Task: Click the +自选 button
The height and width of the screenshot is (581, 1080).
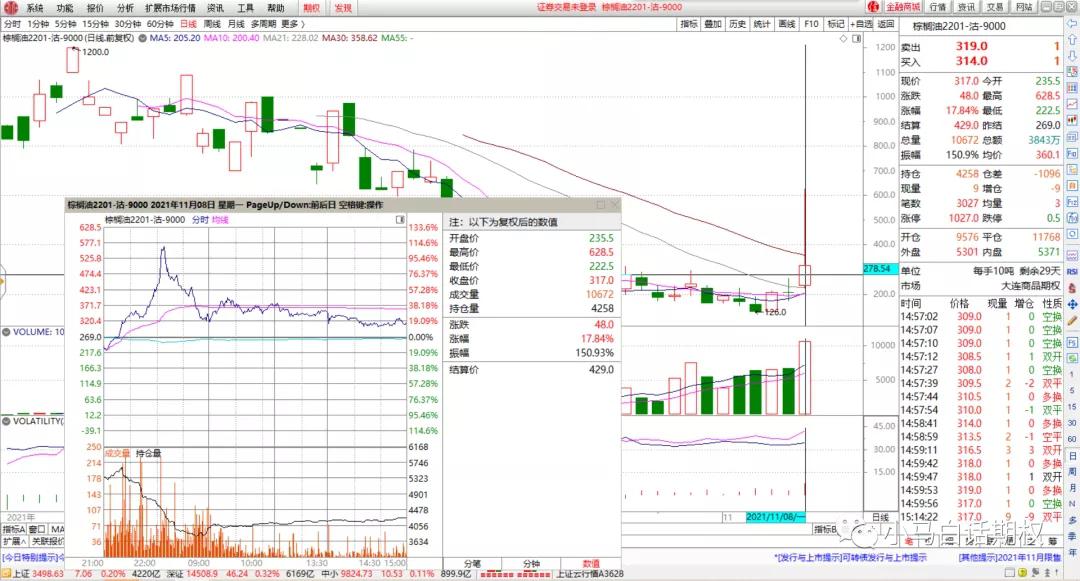Action: pos(861,23)
